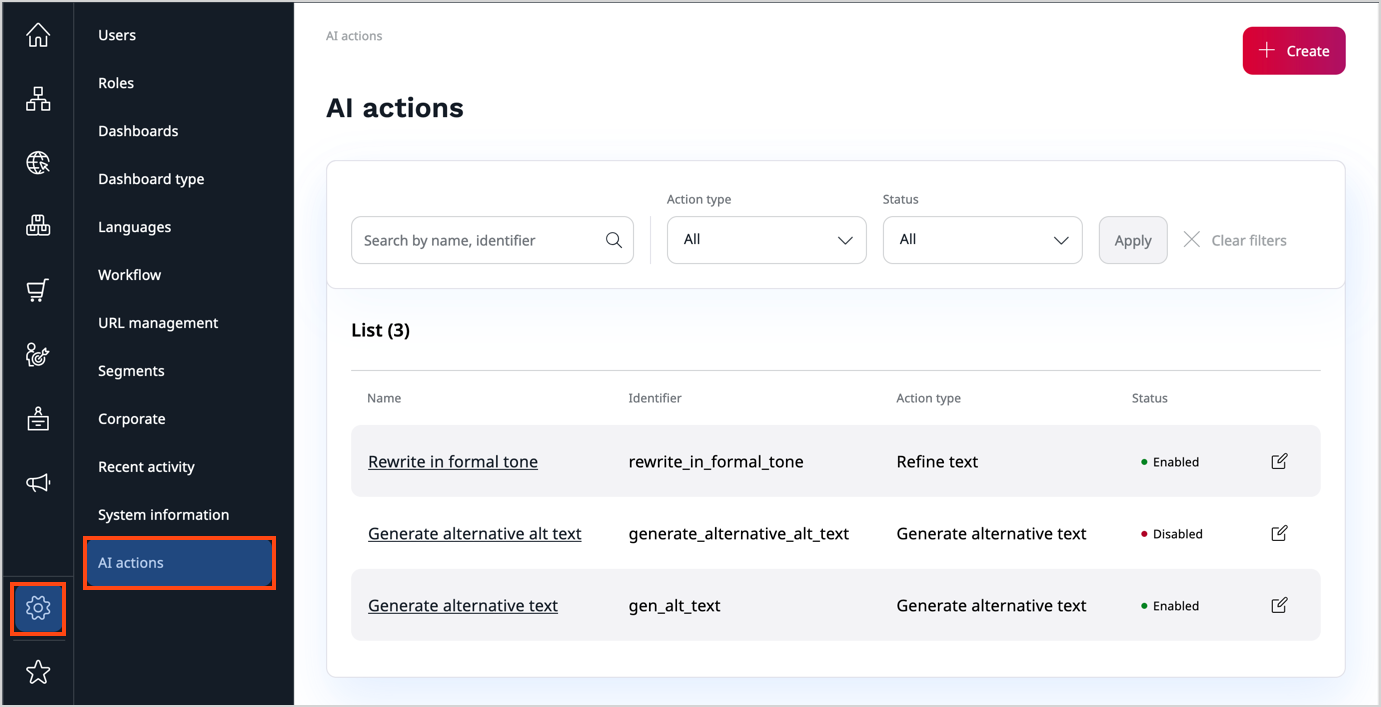Open the Workflow menu item
This screenshot has width=1381, height=707.
tap(129, 274)
